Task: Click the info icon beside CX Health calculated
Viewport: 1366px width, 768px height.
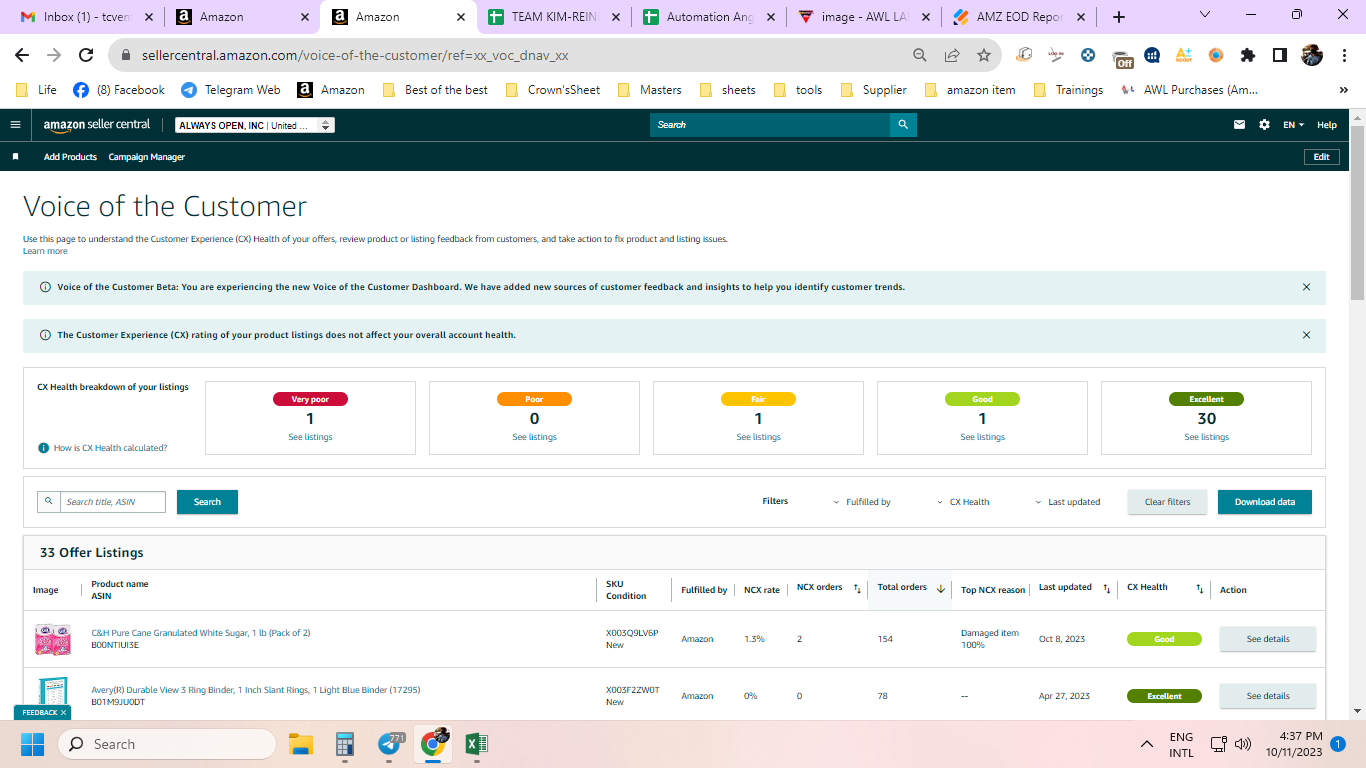Action: coord(43,448)
